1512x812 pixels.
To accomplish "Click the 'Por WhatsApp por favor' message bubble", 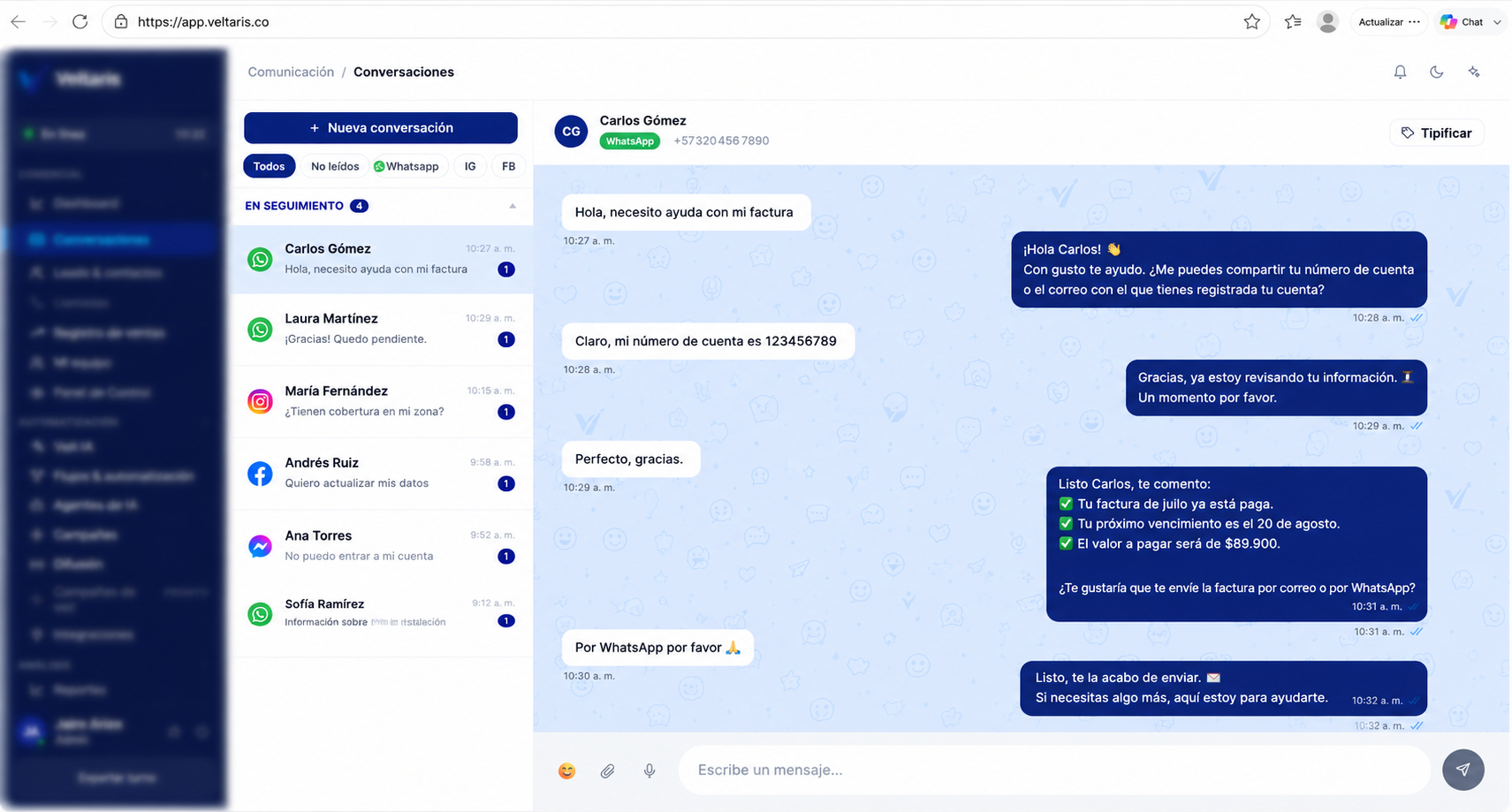I will (x=657, y=648).
